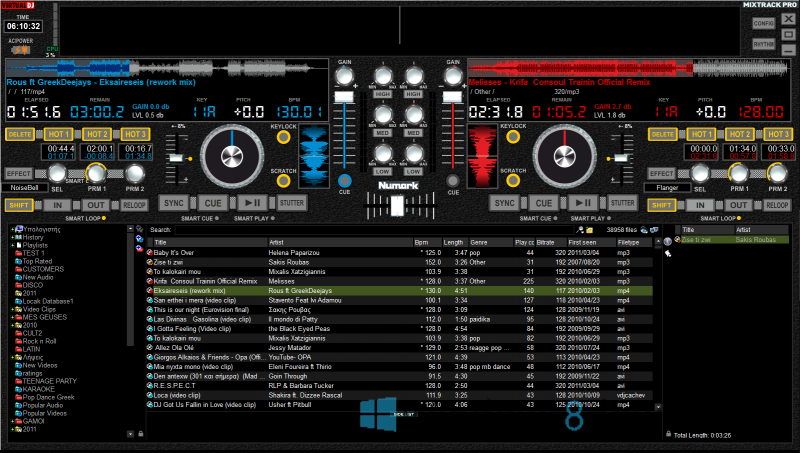Viewport: 800px width, 453px height.
Task: Click the AC power plug icon
Action: point(21,50)
